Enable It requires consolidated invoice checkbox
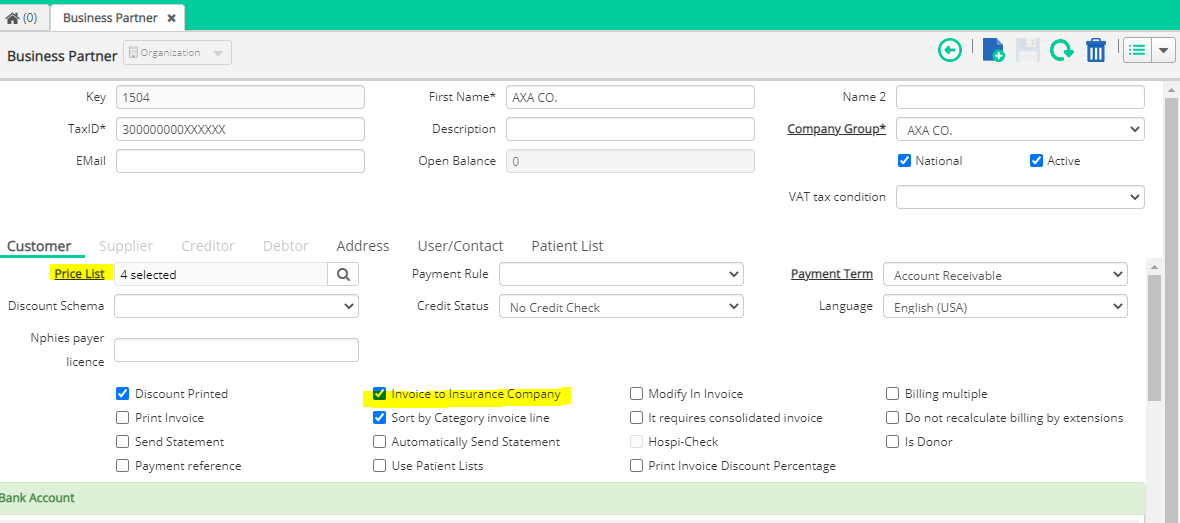This screenshot has width=1180, height=523. (637, 418)
